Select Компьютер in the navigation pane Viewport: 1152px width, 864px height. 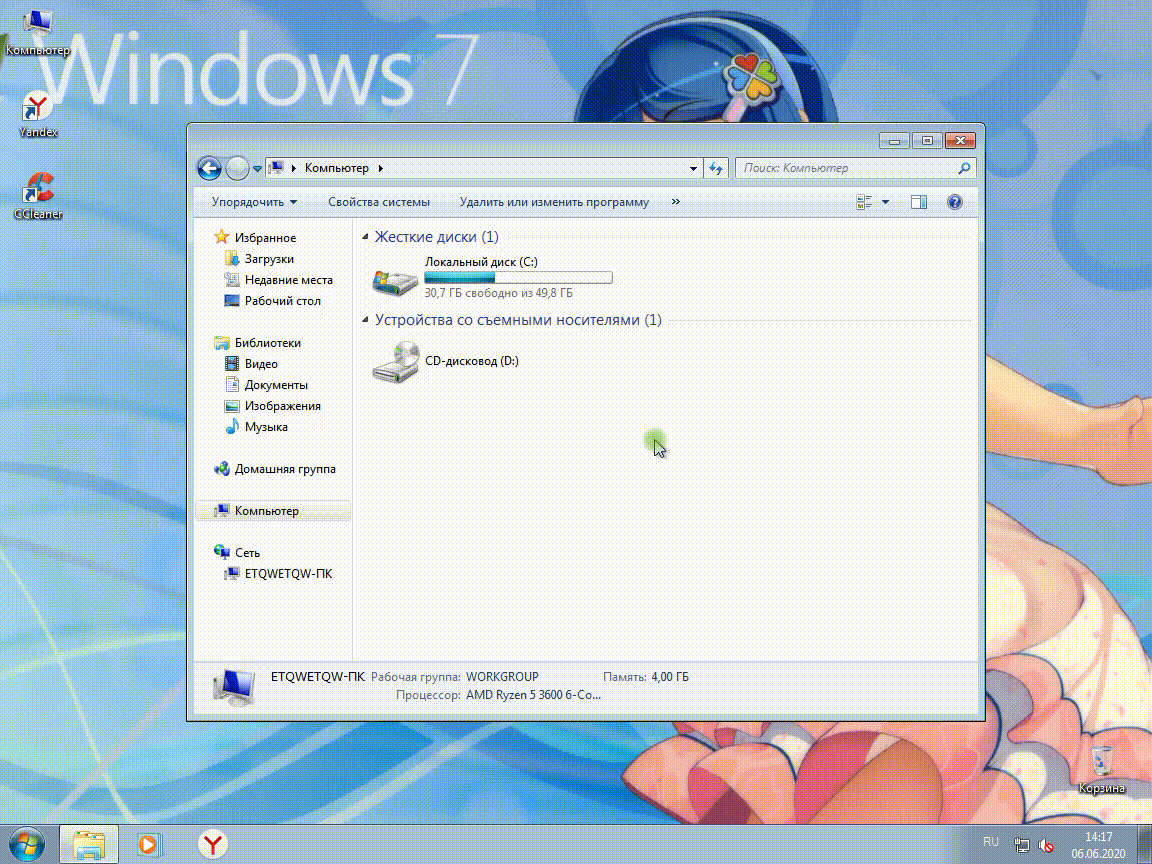pyautogui.click(x=266, y=511)
